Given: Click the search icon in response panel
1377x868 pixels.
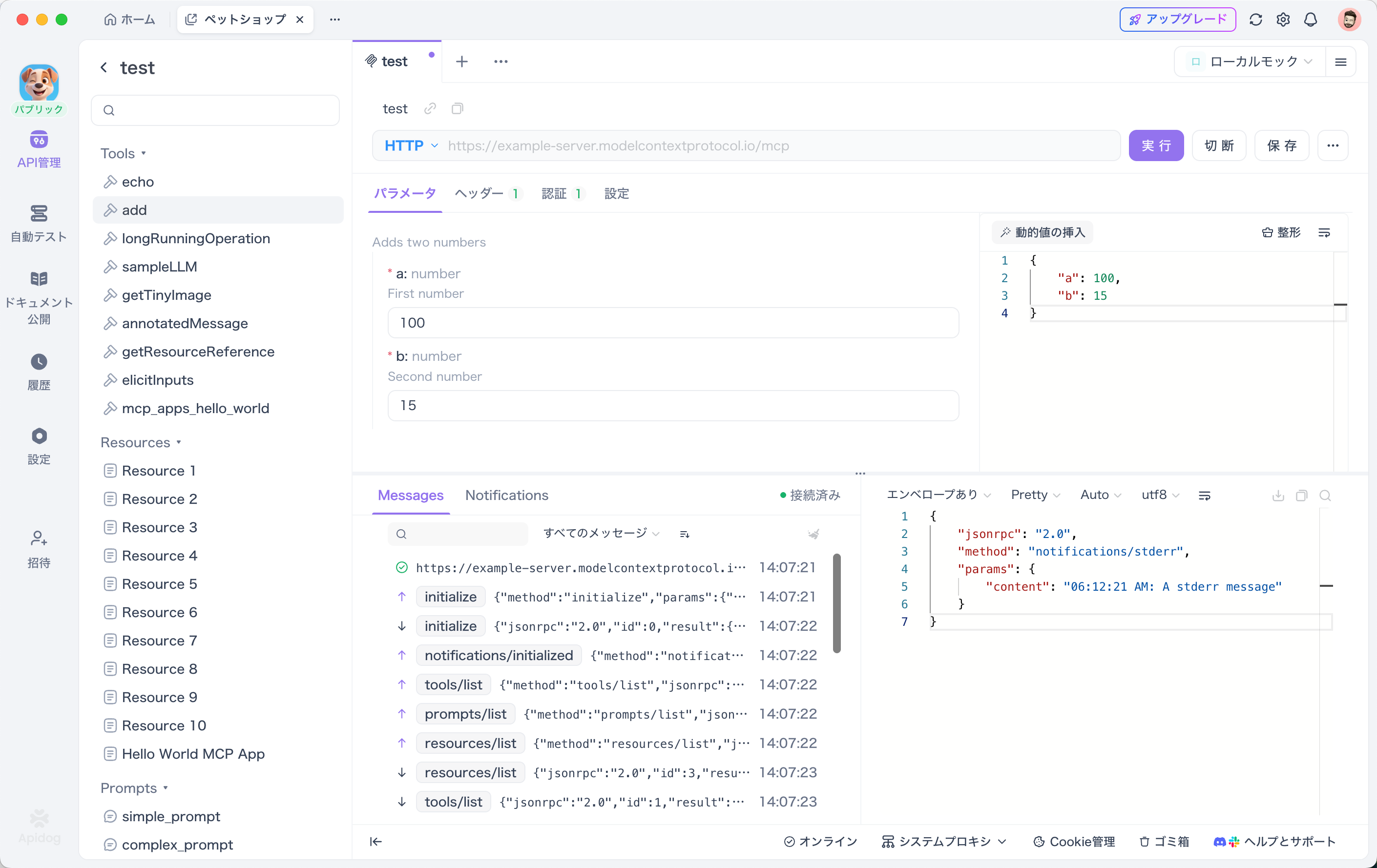Looking at the screenshot, I should click(x=1325, y=495).
